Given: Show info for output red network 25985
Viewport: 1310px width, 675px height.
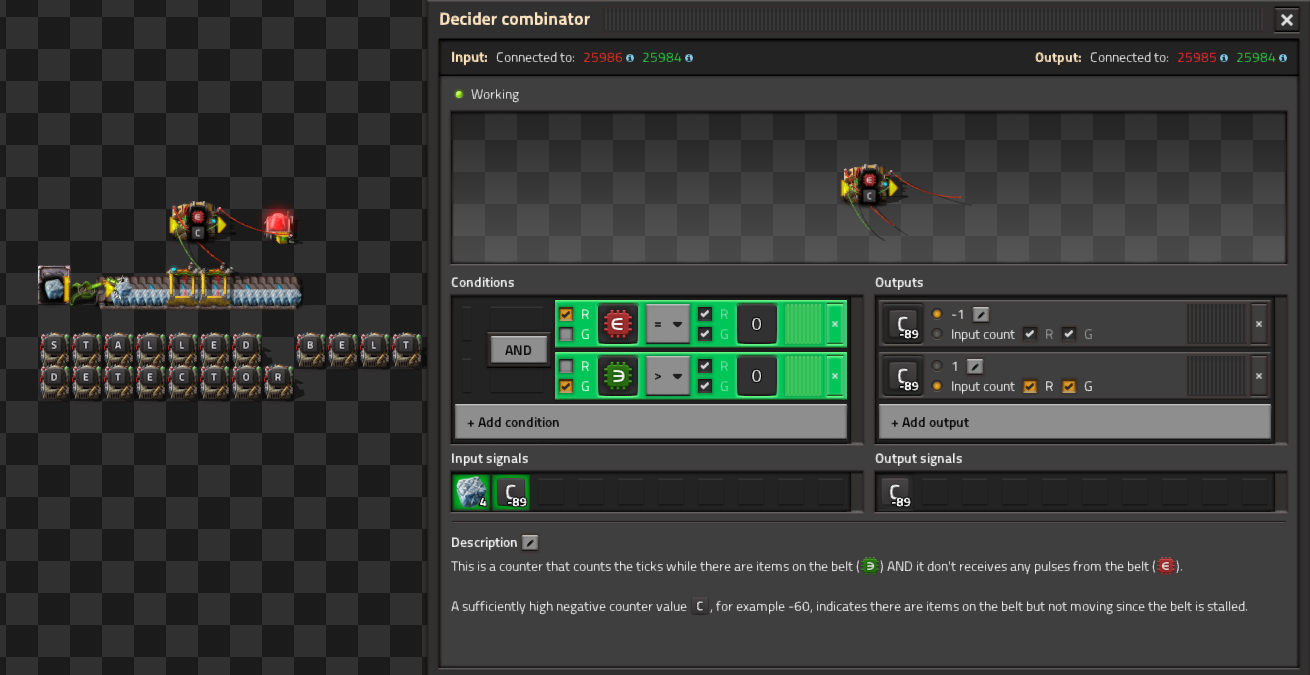Looking at the screenshot, I should (x=1224, y=58).
